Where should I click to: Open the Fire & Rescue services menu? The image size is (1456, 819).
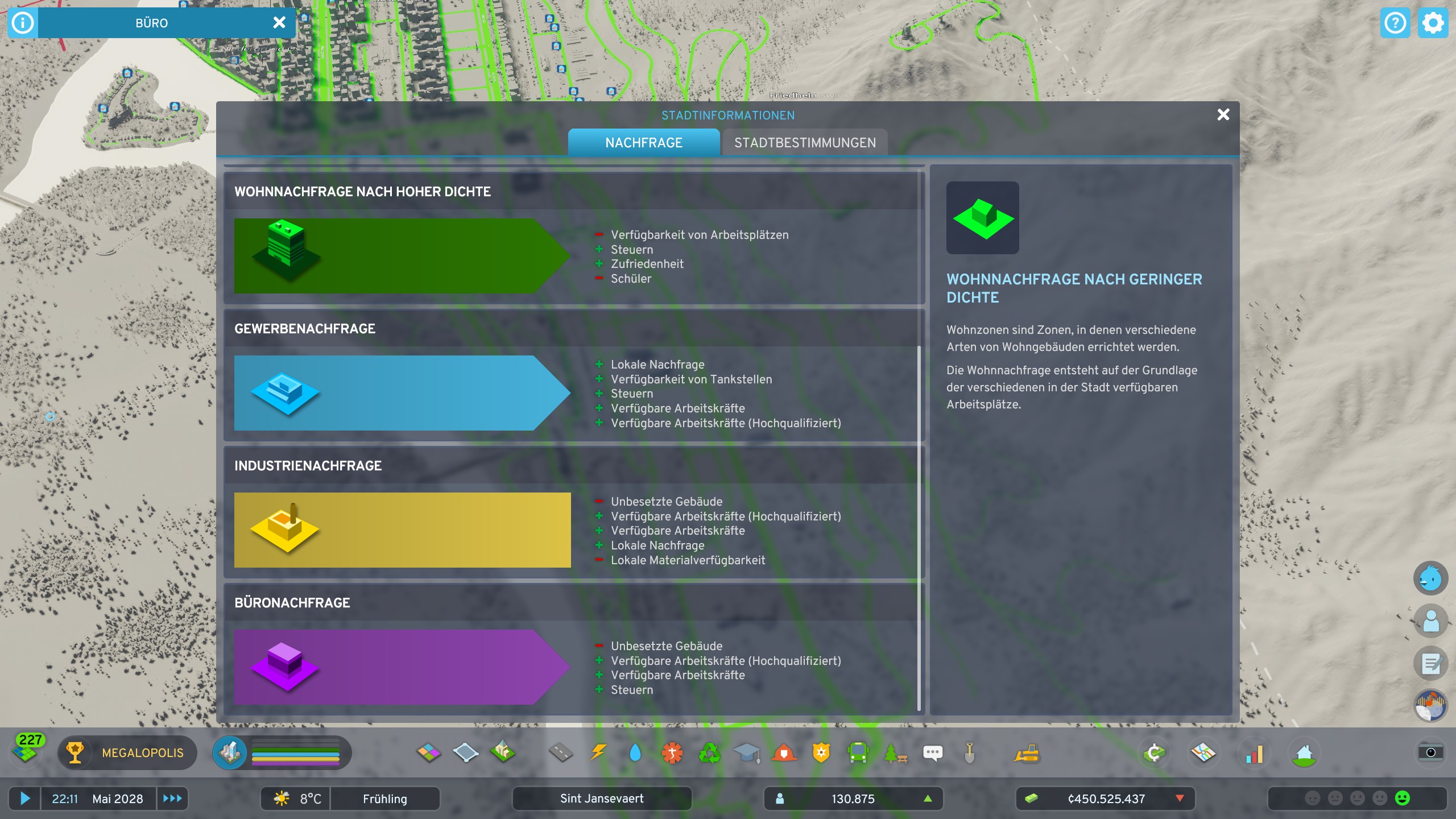[x=784, y=753]
